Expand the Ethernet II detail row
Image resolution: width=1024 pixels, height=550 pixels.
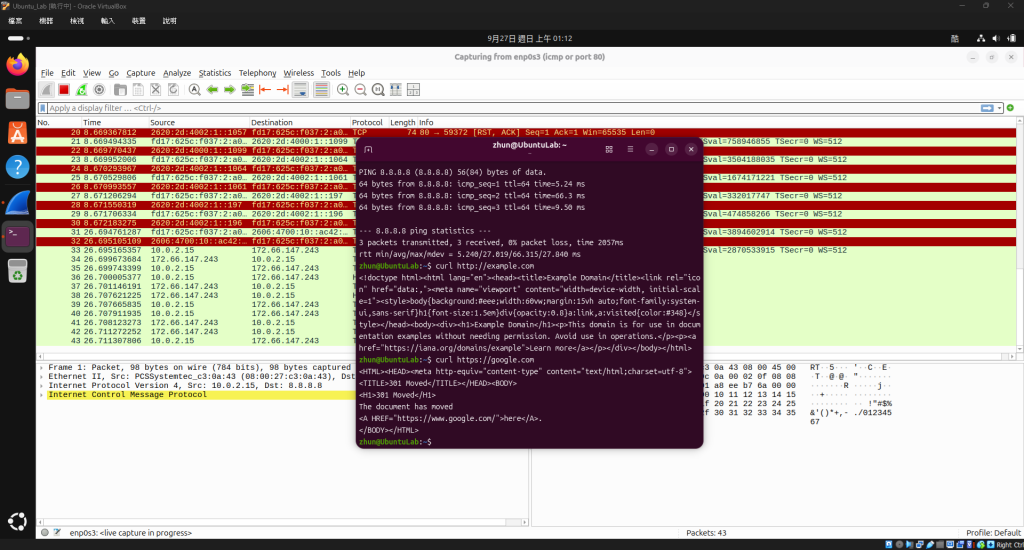(41, 377)
